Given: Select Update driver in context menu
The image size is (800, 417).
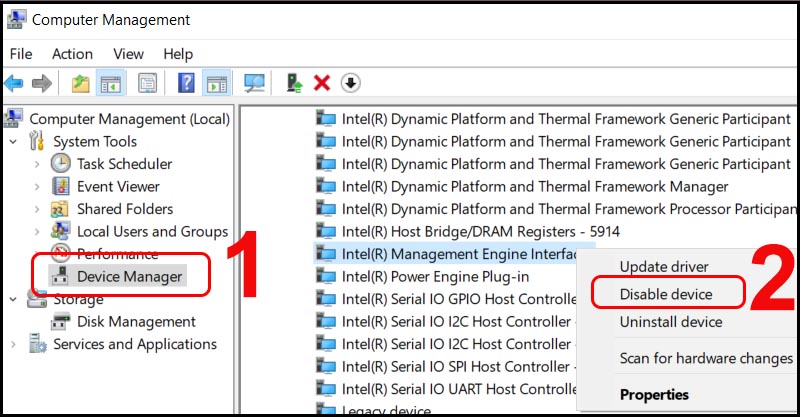Looking at the screenshot, I should [664, 267].
